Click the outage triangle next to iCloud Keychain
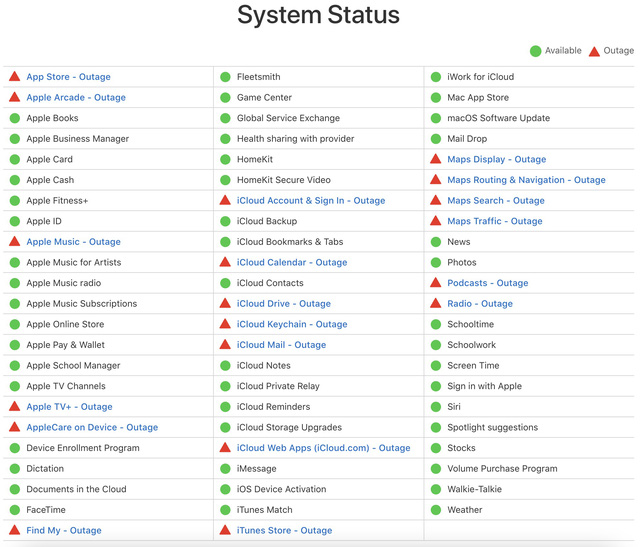Viewport: 640px width, 547px height. 225,324
